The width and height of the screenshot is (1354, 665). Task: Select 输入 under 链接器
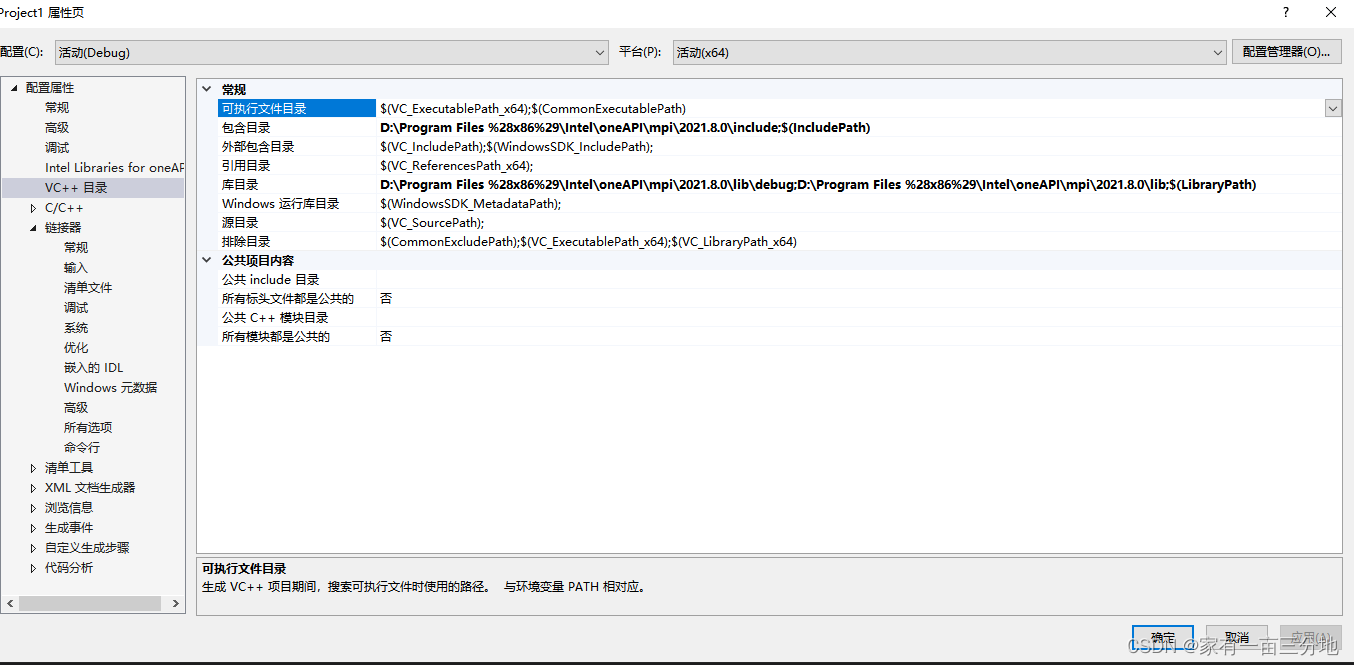pyautogui.click(x=75, y=267)
